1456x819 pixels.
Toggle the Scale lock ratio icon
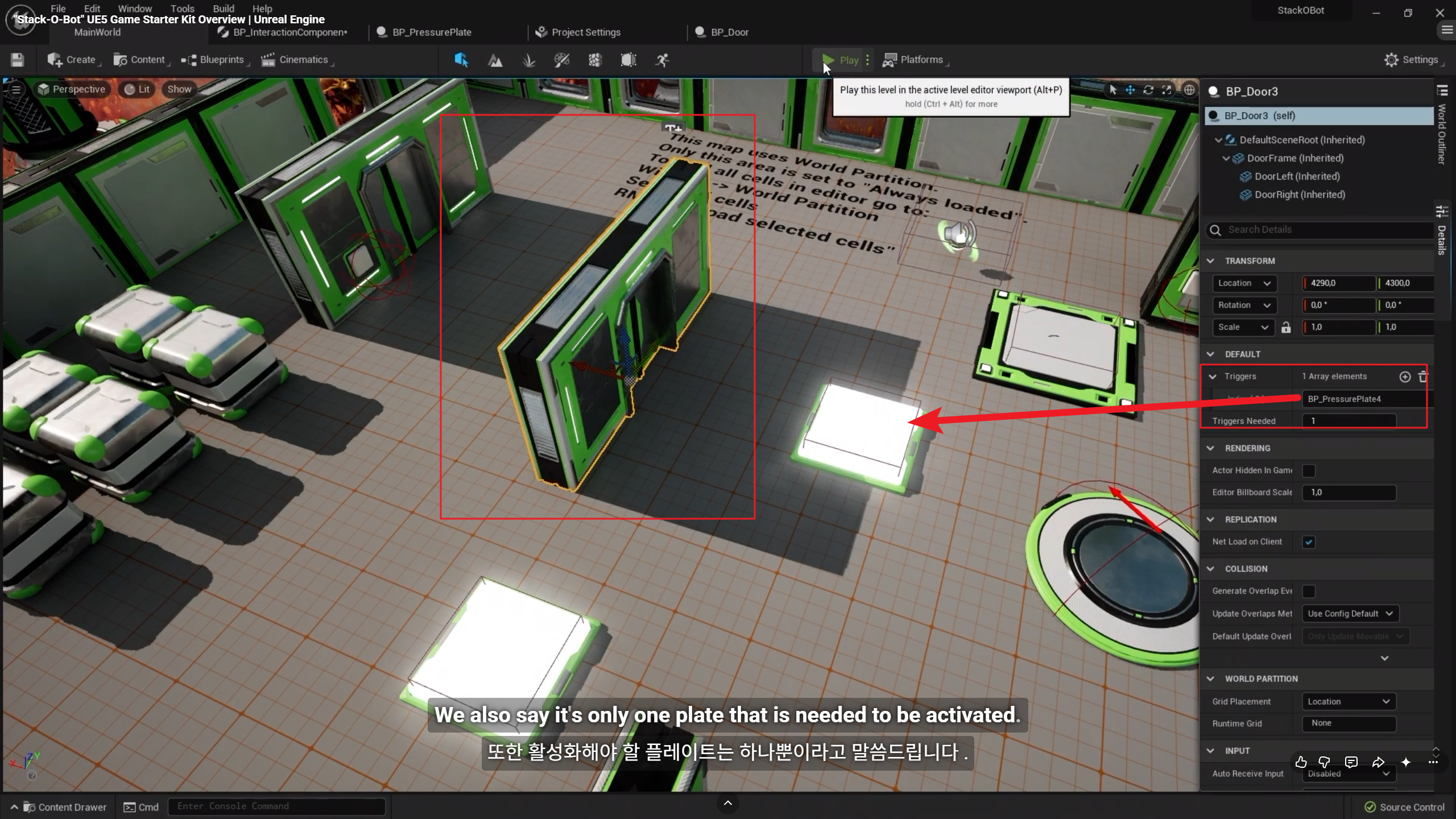(1286, 327)
